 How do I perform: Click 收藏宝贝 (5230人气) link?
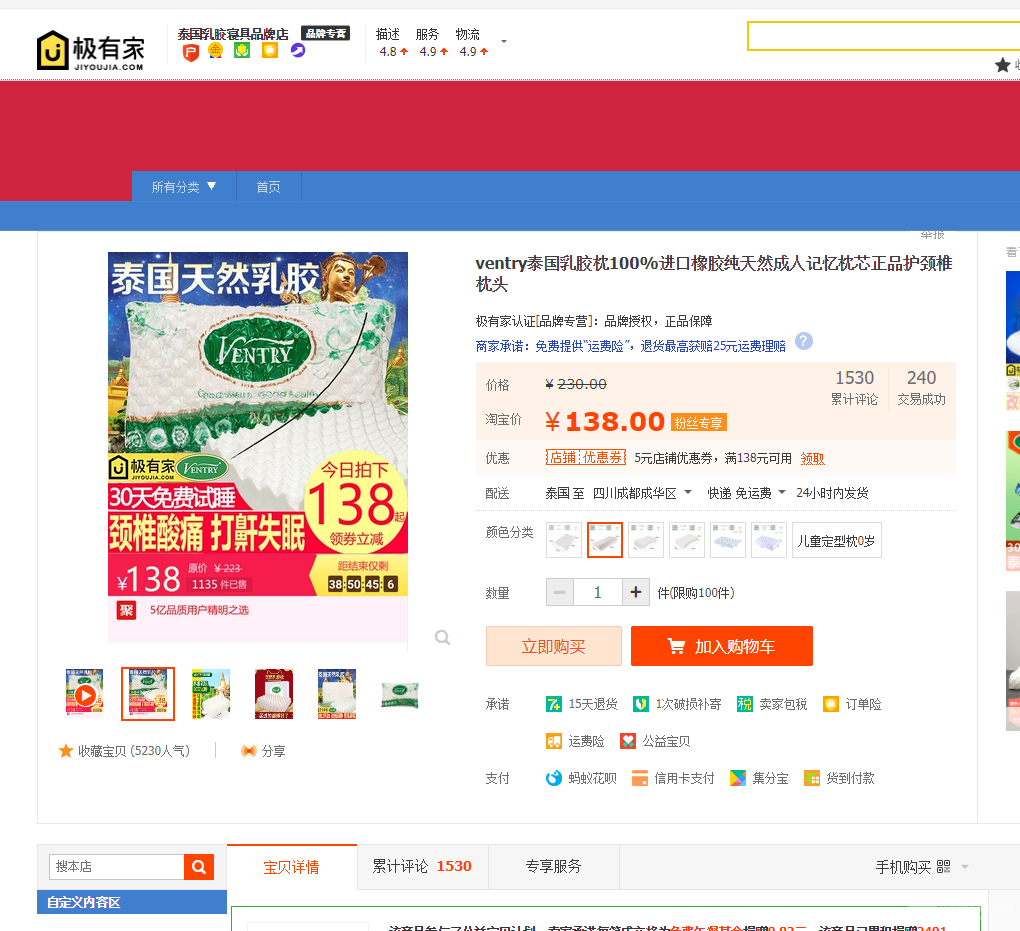click(x=134, y=751)
